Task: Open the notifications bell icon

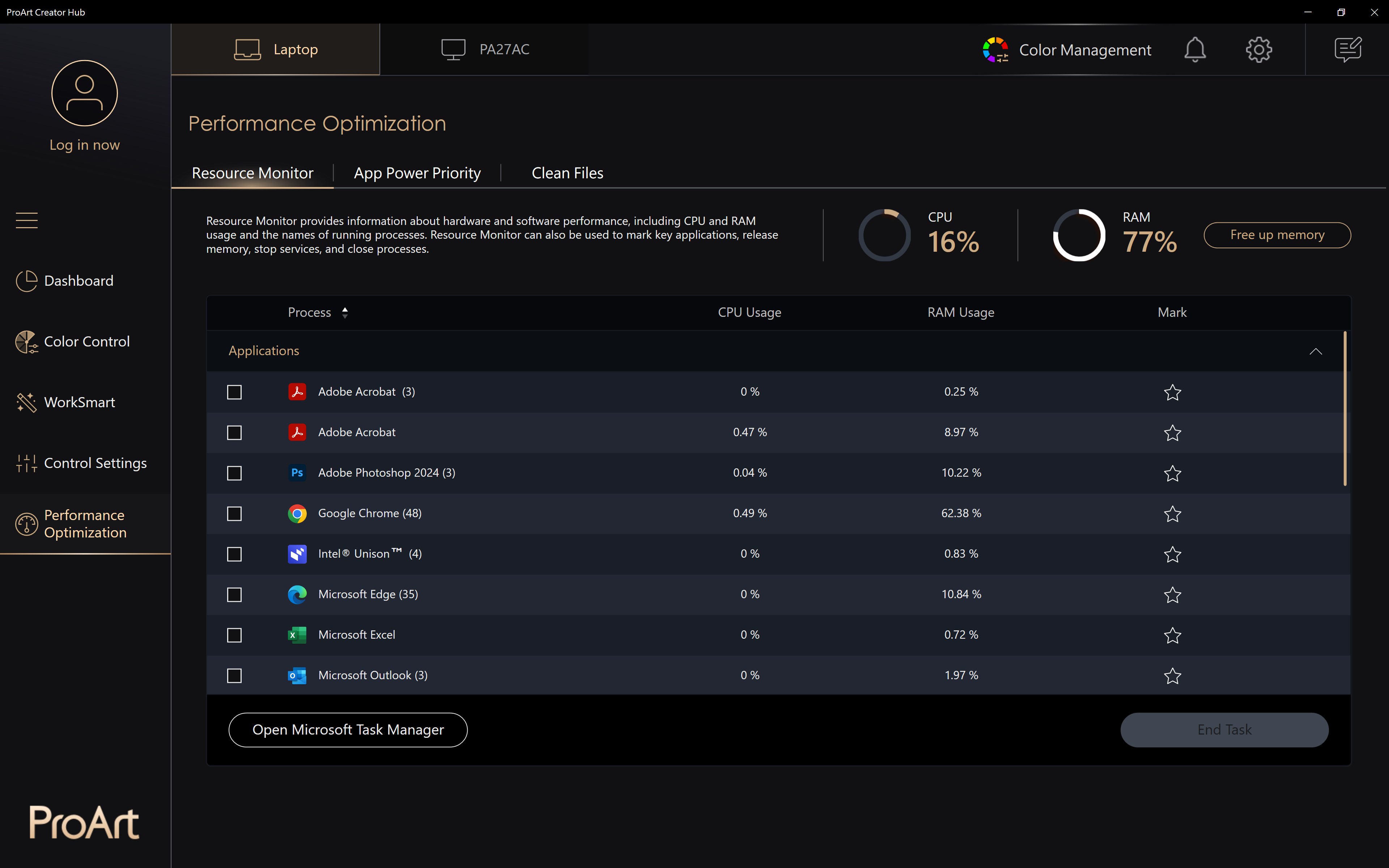Action: click(1194, 50)
